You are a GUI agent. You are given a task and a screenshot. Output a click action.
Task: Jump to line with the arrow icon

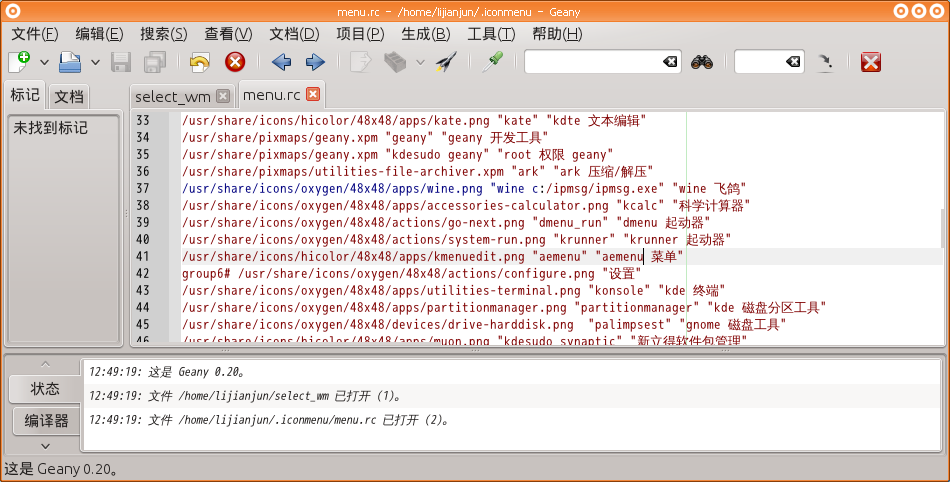825,62
